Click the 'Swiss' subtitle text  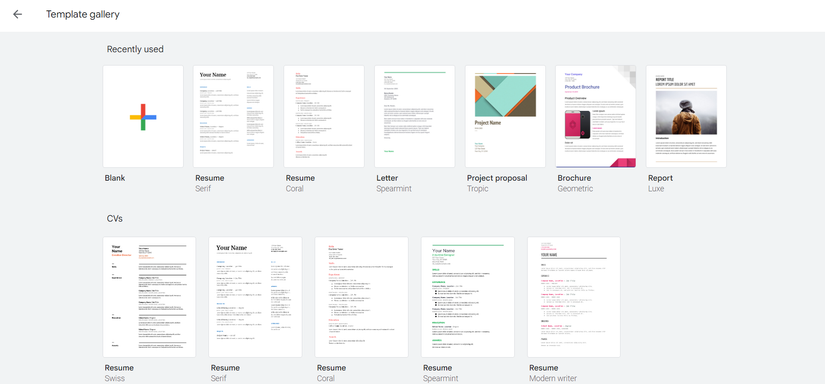point(115,378)
